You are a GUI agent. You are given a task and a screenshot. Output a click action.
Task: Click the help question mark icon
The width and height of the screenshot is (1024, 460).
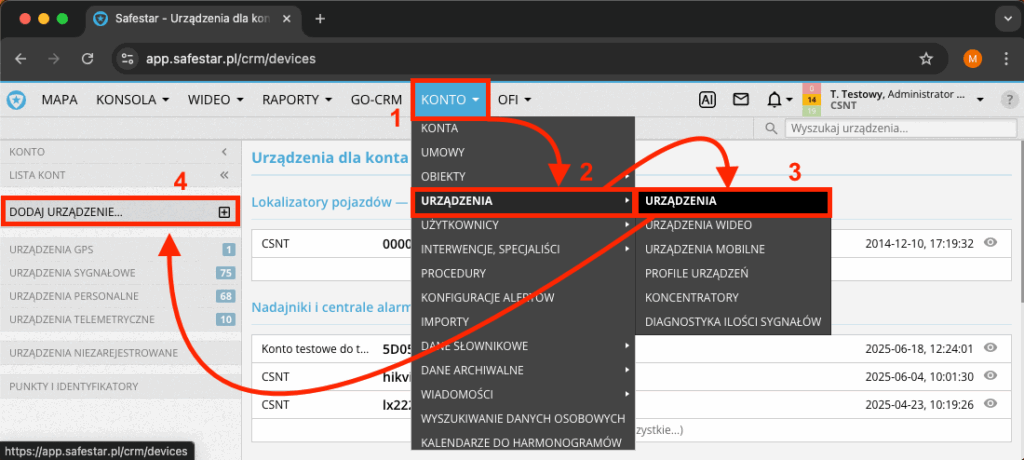[1010, 100]
